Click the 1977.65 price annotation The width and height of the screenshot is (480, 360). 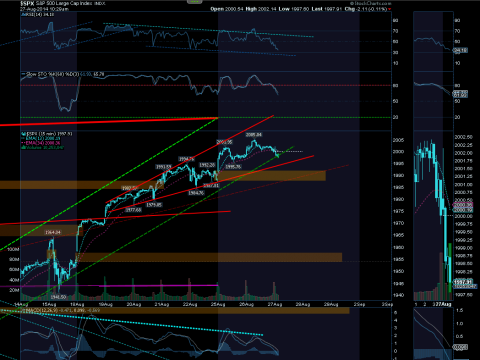[x=133, y=210]
